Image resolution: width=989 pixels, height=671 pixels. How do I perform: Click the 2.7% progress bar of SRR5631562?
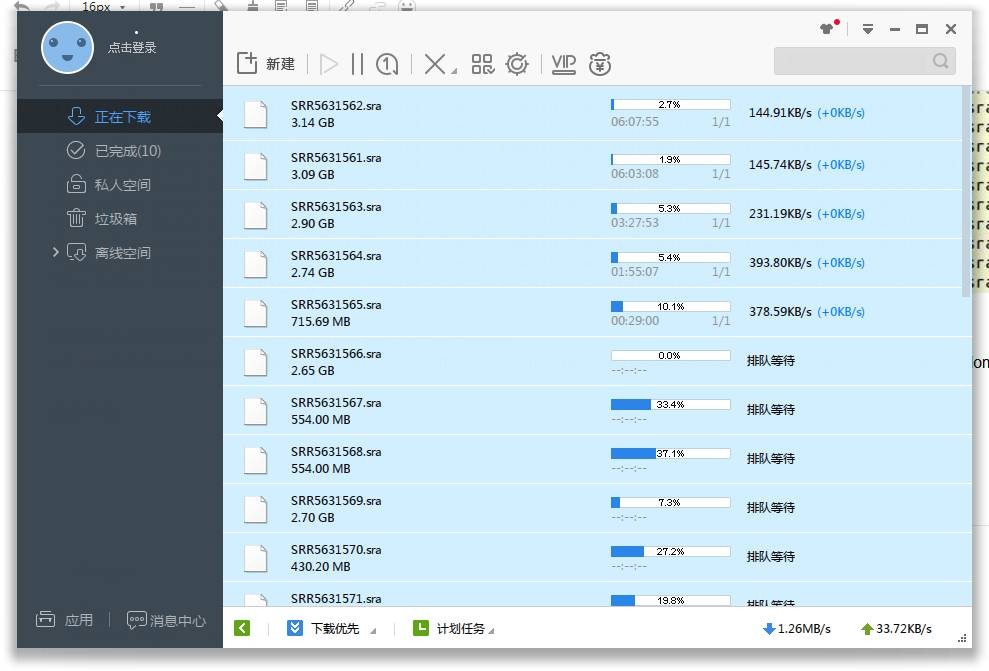coord(670,104)
